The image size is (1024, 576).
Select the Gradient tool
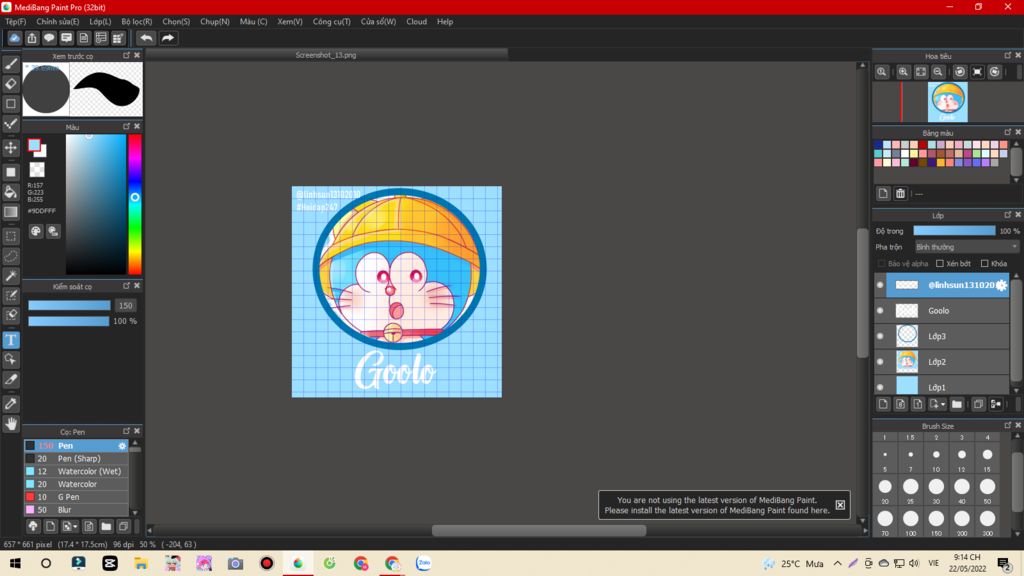[x=11, y=212]
